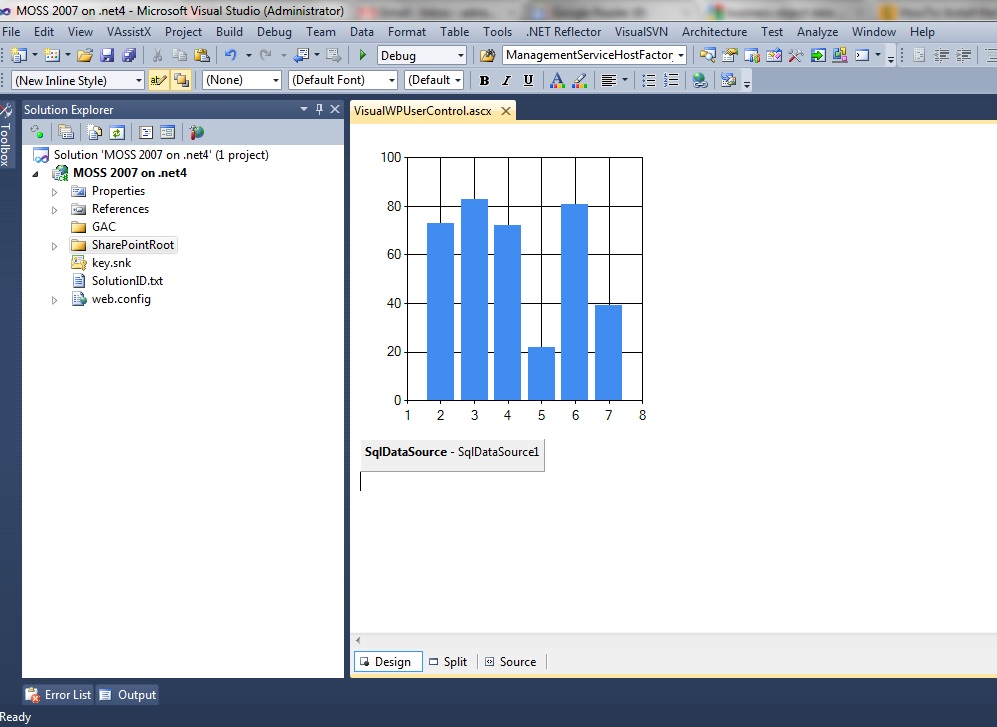Toggle the Pin auto-hide on Solution Explorer
Screen dimensions: 997x727
[x=319, y=109]
